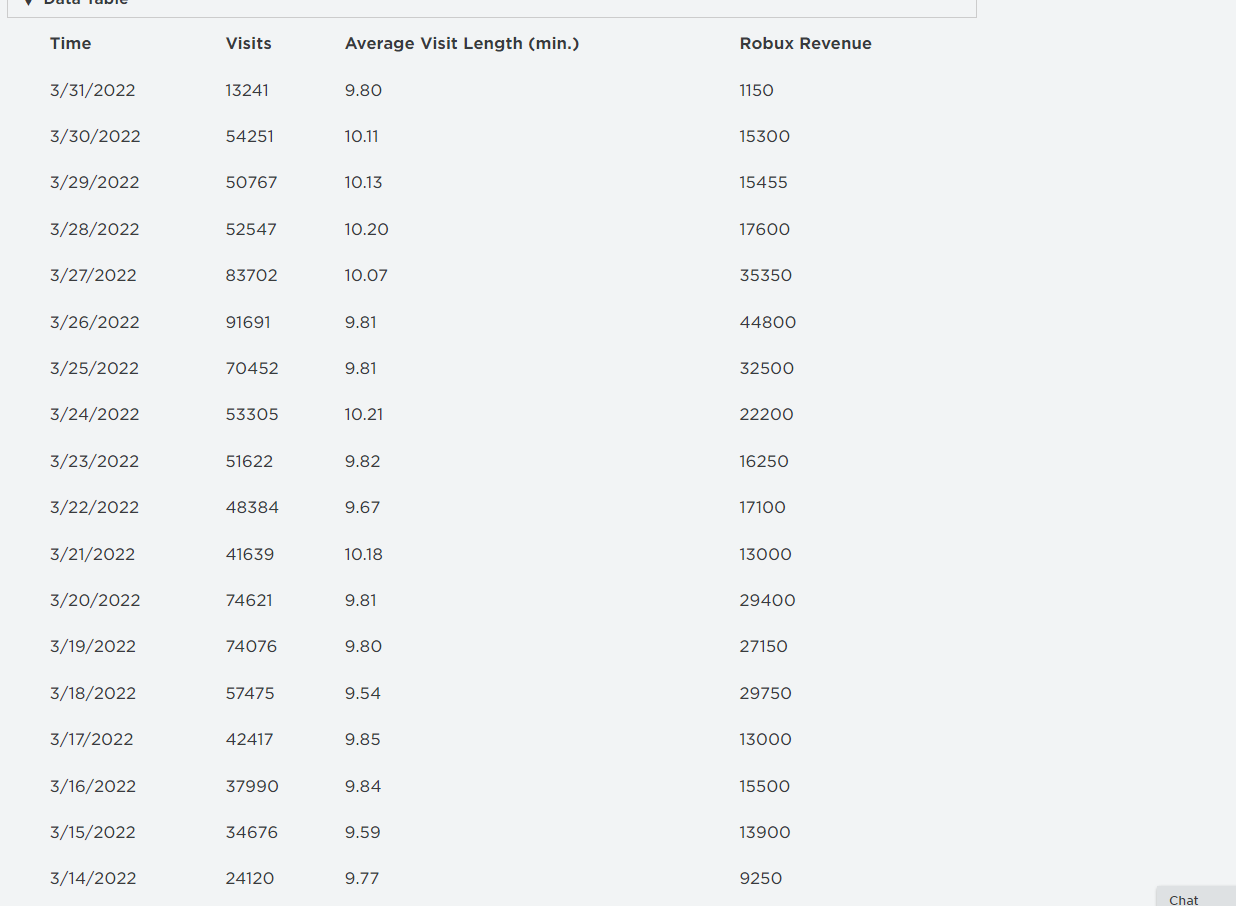
Task: Click the 1150 revenue value
Action: 756,90
